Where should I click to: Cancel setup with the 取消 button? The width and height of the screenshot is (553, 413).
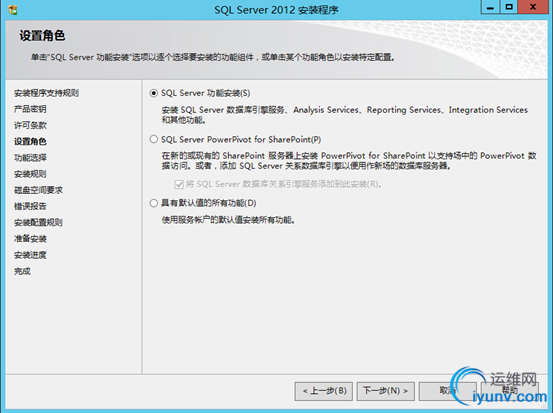pyautogui.click(x=448, y=391)
